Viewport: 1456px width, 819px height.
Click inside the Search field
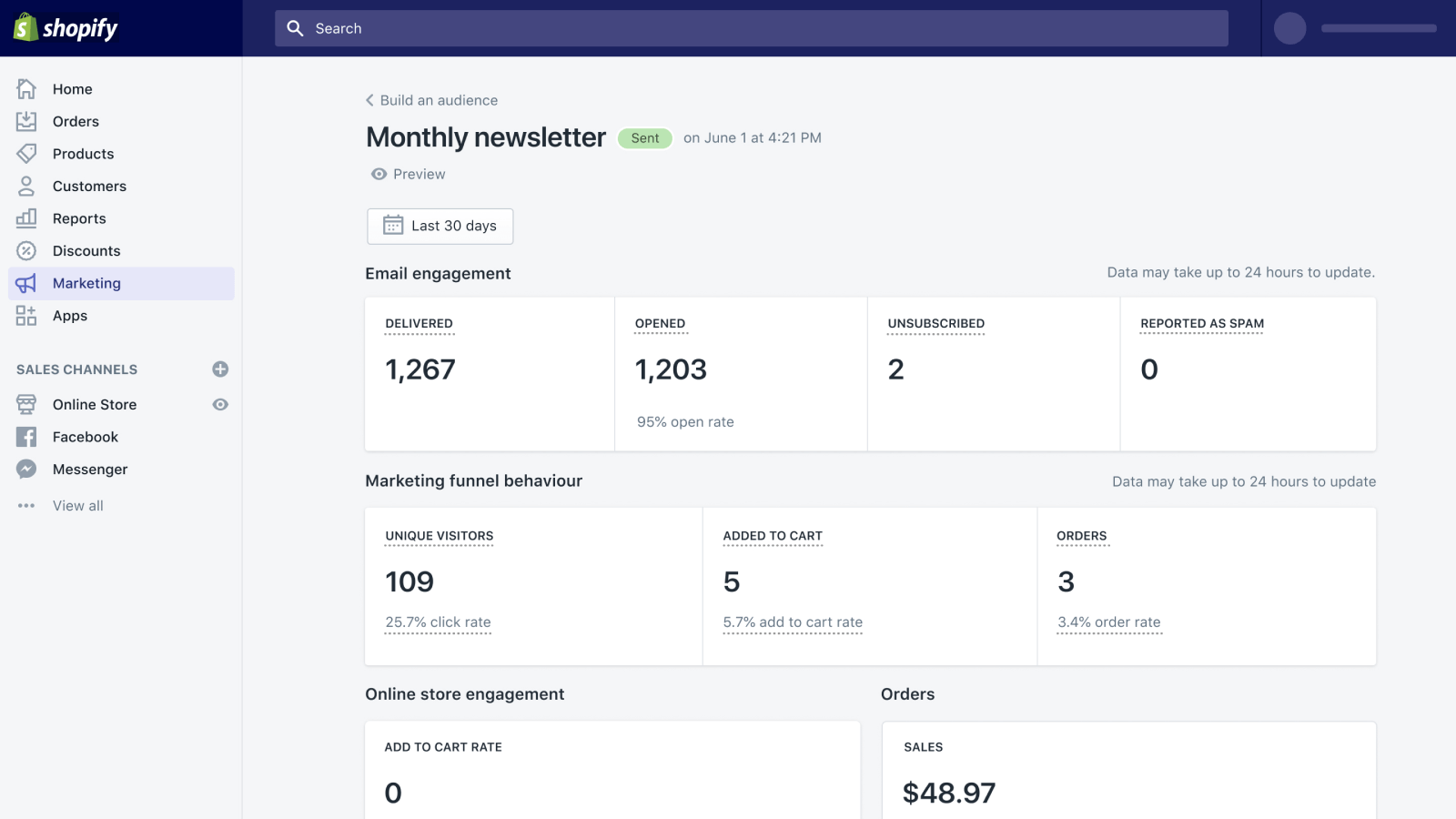[x=637, y=28]
